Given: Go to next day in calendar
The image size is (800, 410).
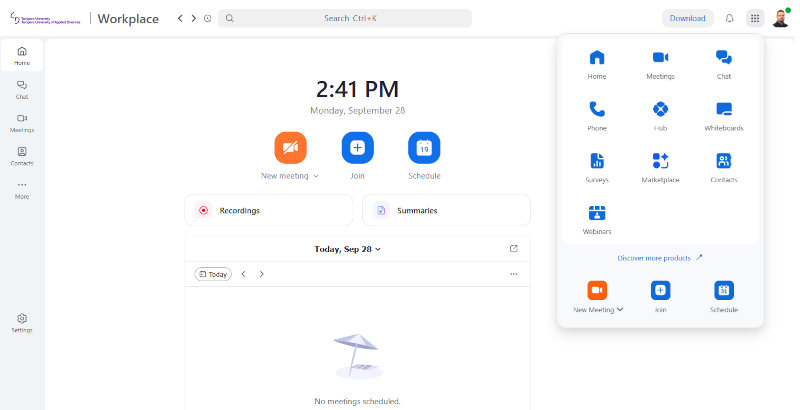Looking at the screenshot, I should 261,274.
